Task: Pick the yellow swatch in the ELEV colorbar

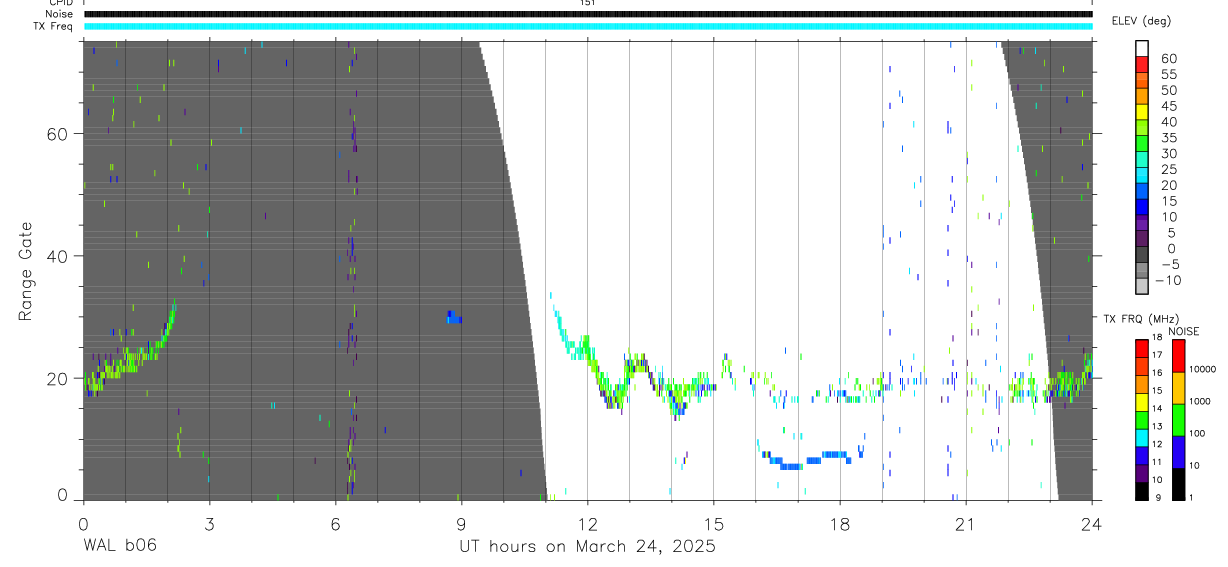Action: click(1142, 112)
